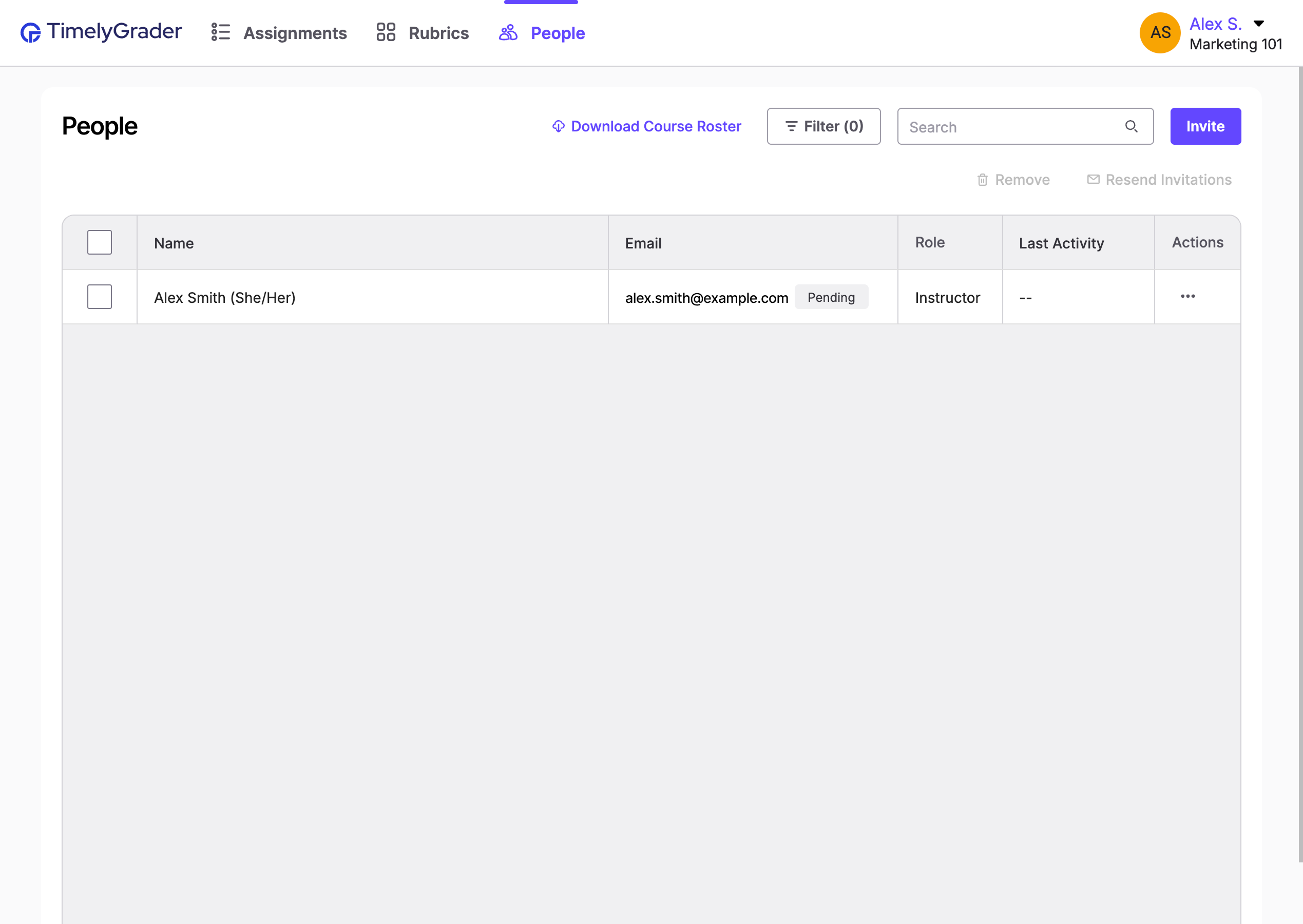The height and width of the screenshot is (924, 1303).
Task: Click the Assignments list icon
Action: 220,32
